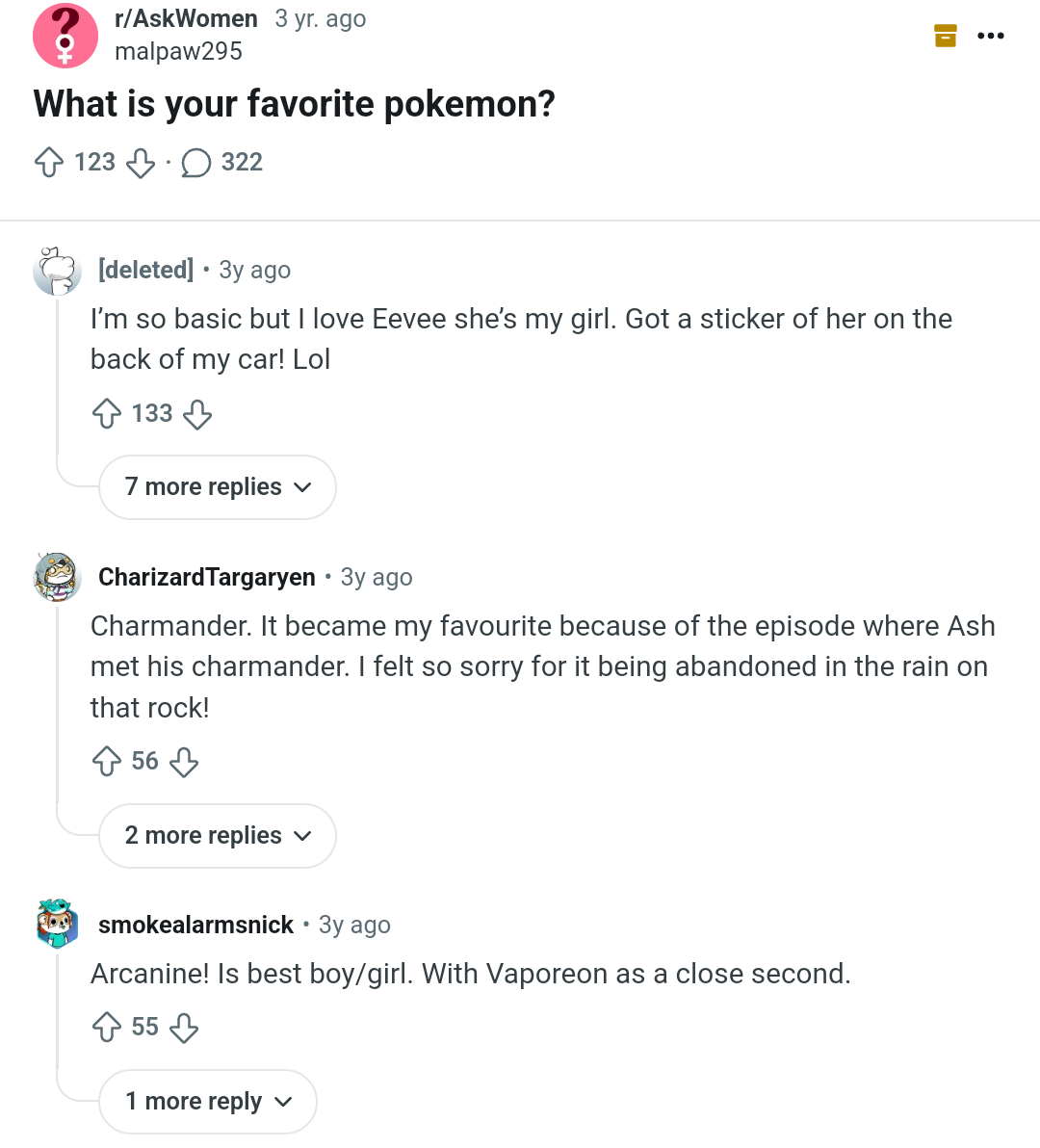Expand 7 more replies
This screenshot has width=1040, height=1148.
pos(218,487)
